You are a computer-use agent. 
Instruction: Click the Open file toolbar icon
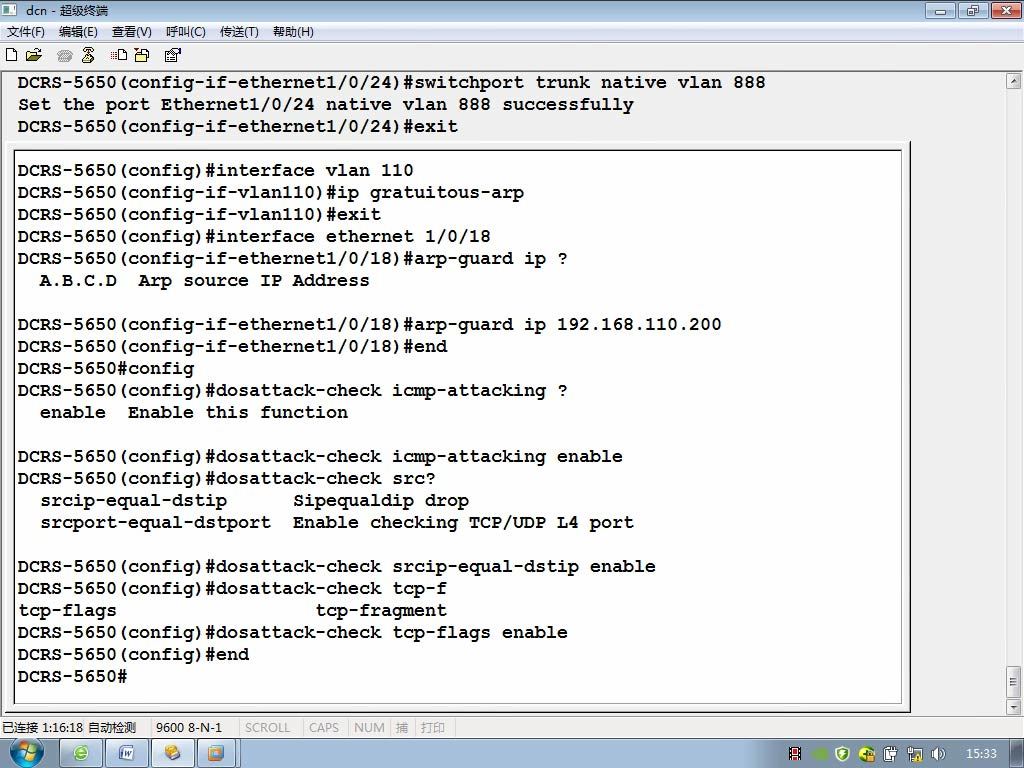(34, 56)
